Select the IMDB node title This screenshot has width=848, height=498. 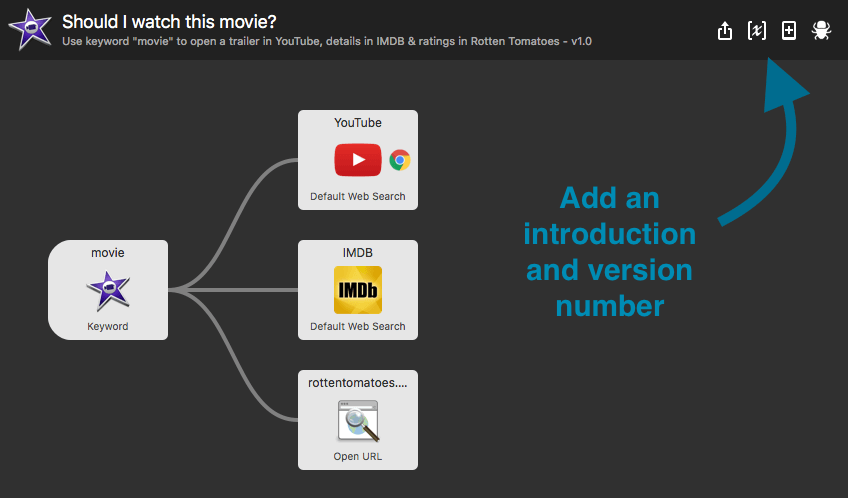tap(358, 253)
